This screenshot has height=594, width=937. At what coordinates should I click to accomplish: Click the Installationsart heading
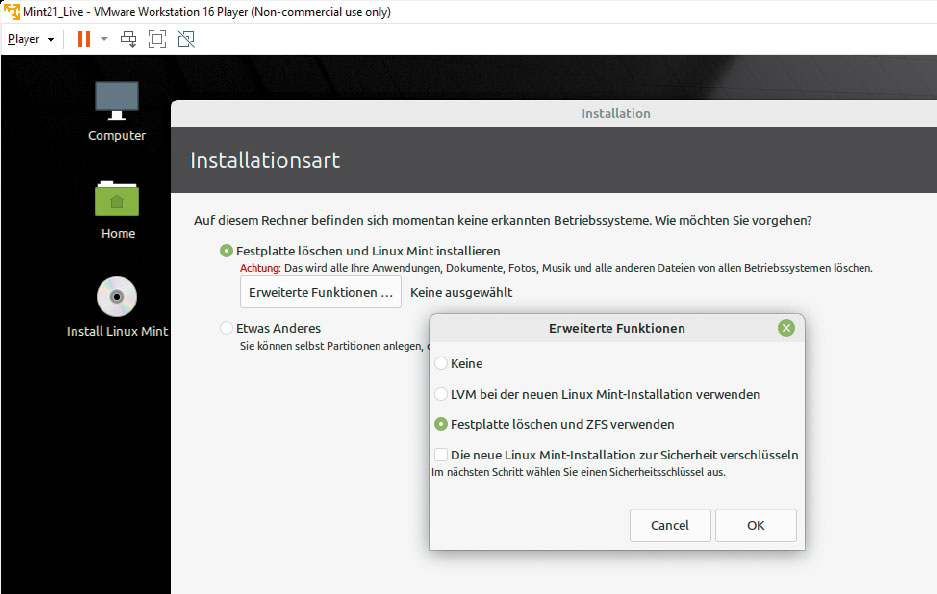(265, 160)
